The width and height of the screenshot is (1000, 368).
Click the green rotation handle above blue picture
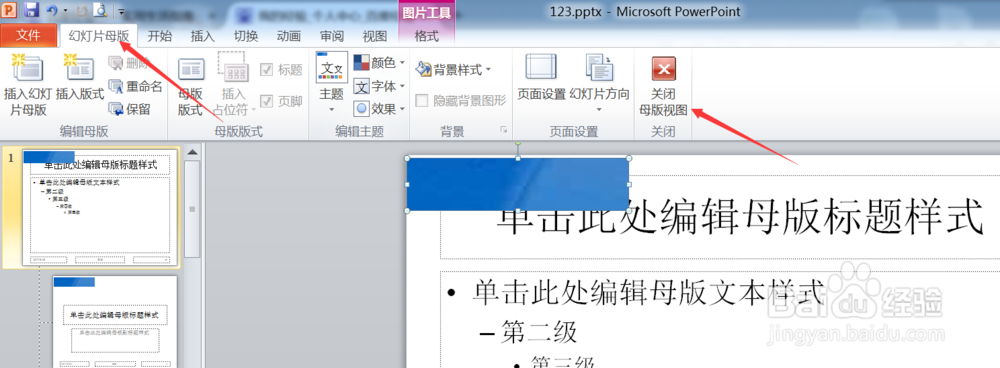(518, 145)
